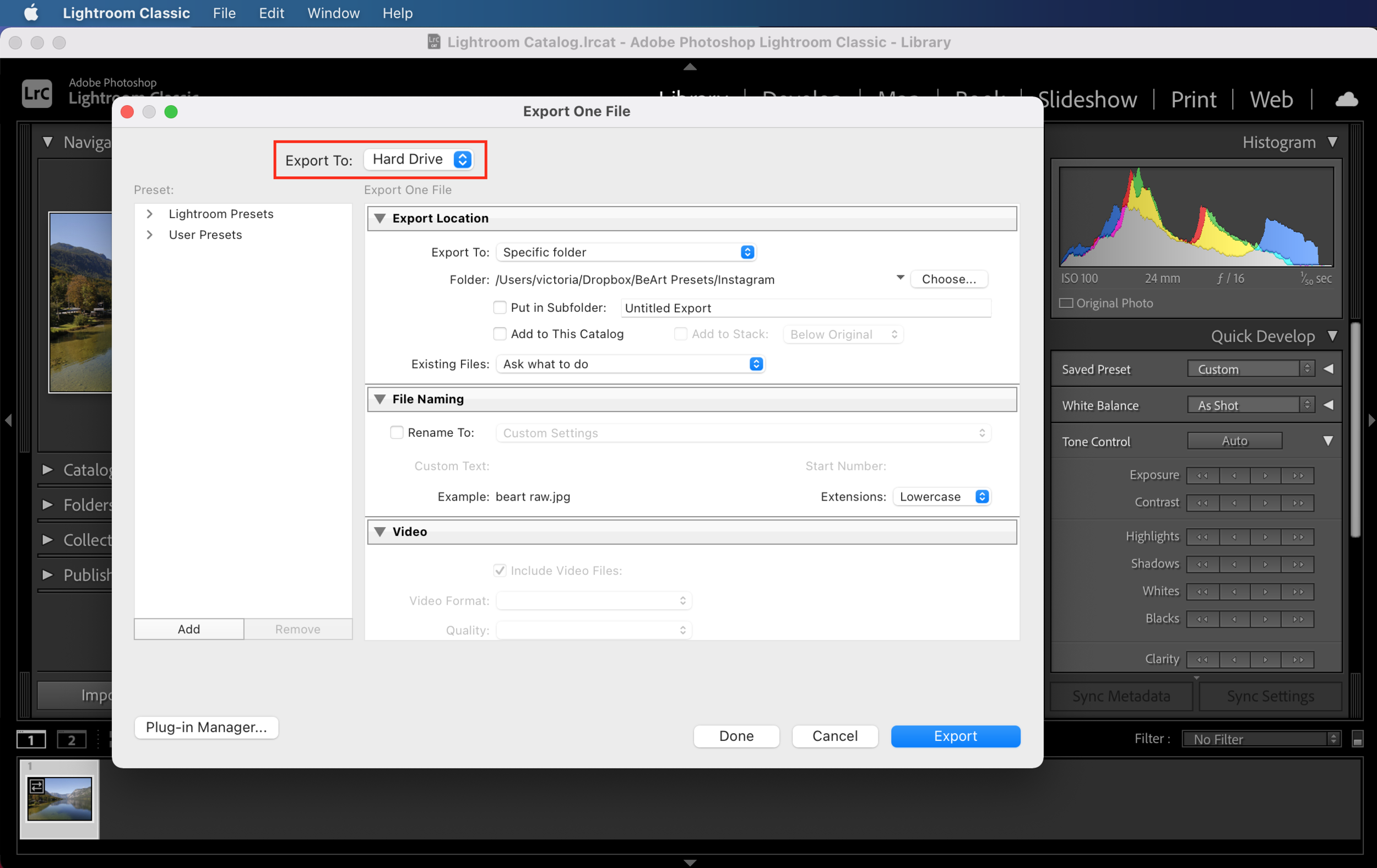
Task: Open the Existing Files dropdown
Action: click(x=630, y=364)
